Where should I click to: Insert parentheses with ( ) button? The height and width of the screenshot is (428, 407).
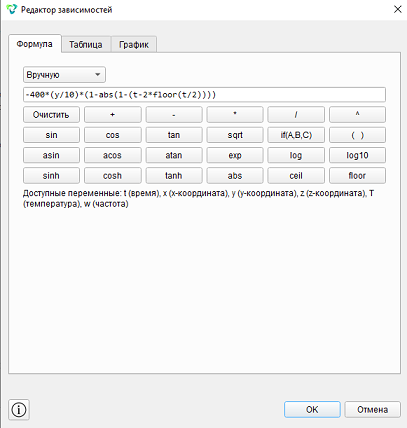point(357,135)
